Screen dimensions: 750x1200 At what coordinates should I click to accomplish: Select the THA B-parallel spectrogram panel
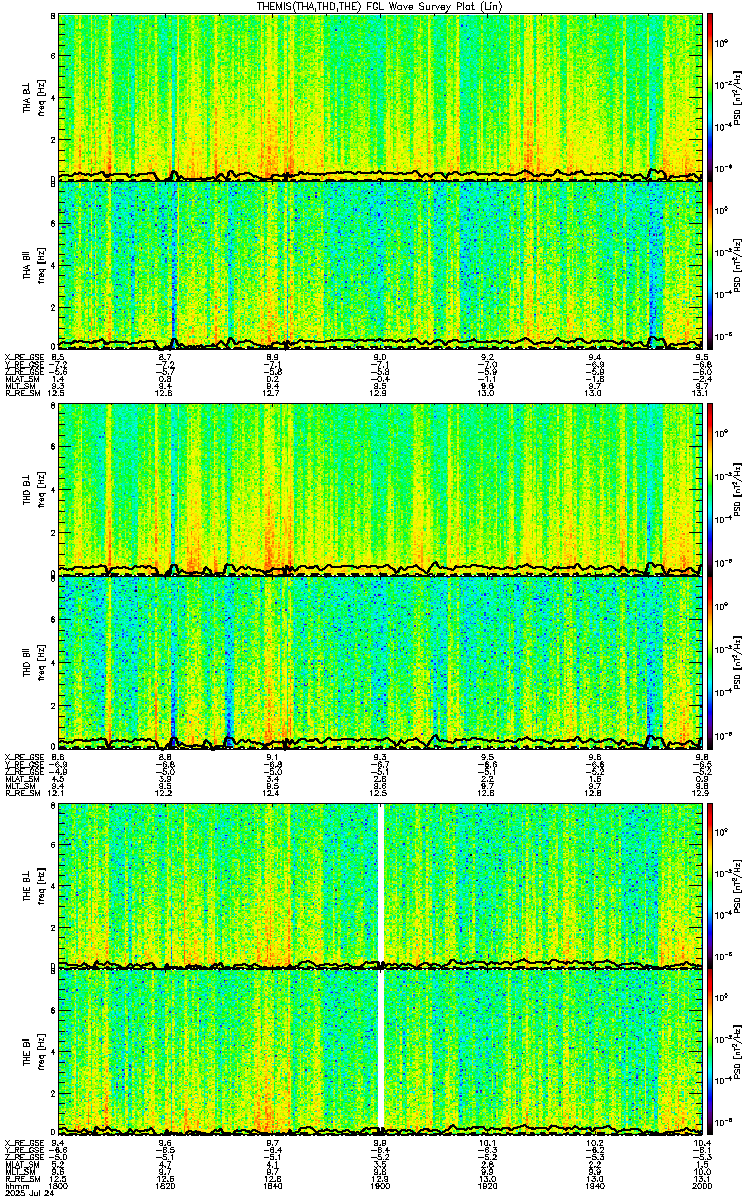pyautogui.click(x=380, y=265)
